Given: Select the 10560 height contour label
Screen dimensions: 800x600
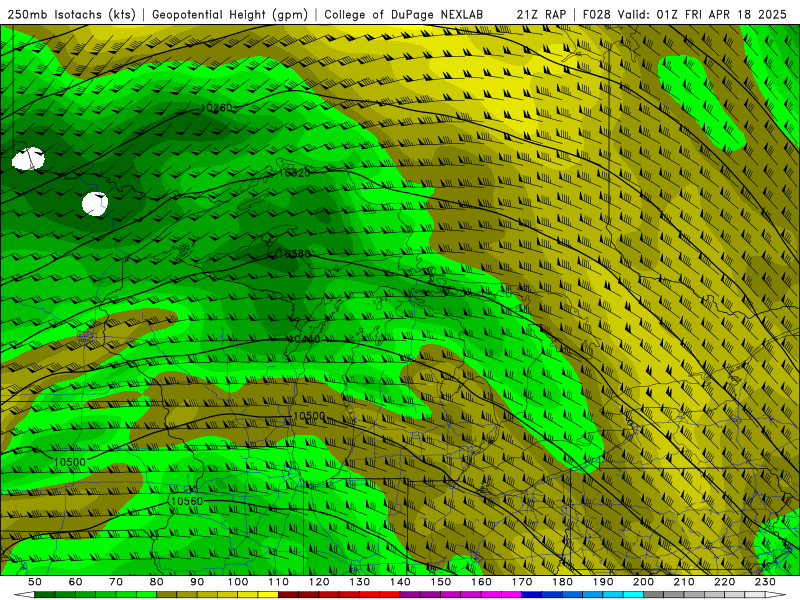Looking at the screenshot, I should [187, 501].
